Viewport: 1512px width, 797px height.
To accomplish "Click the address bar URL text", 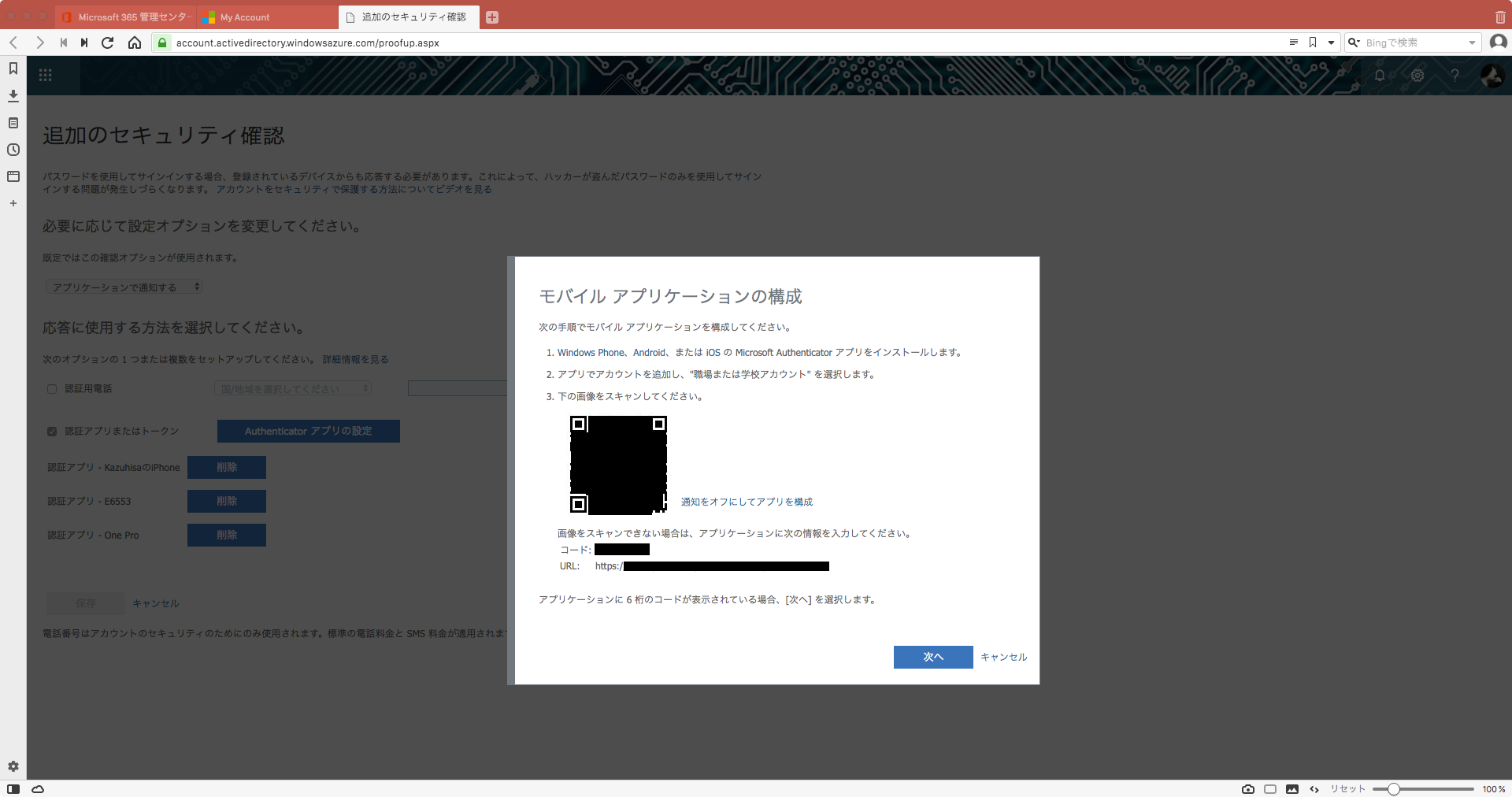I will tap(307, 43).
